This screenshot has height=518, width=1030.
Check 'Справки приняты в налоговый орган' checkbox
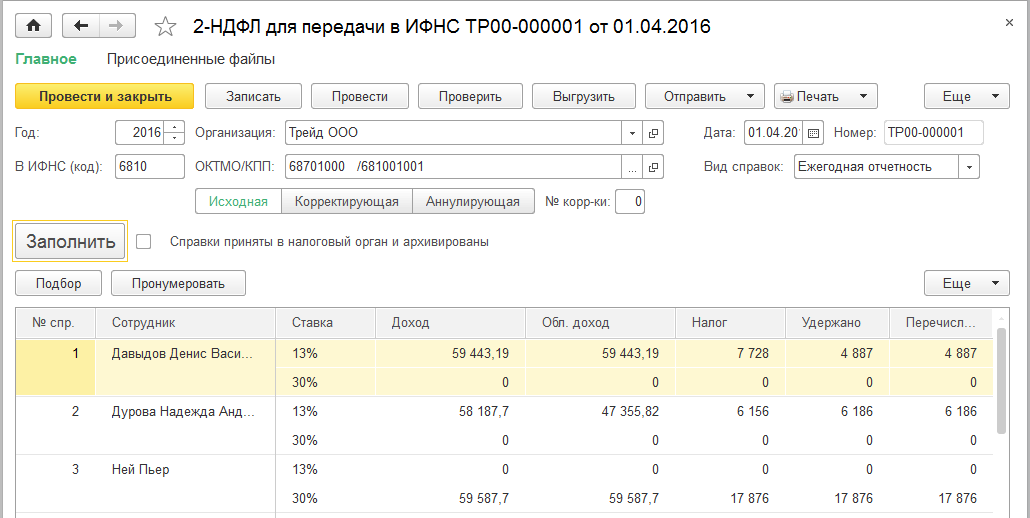pos(144,241)
